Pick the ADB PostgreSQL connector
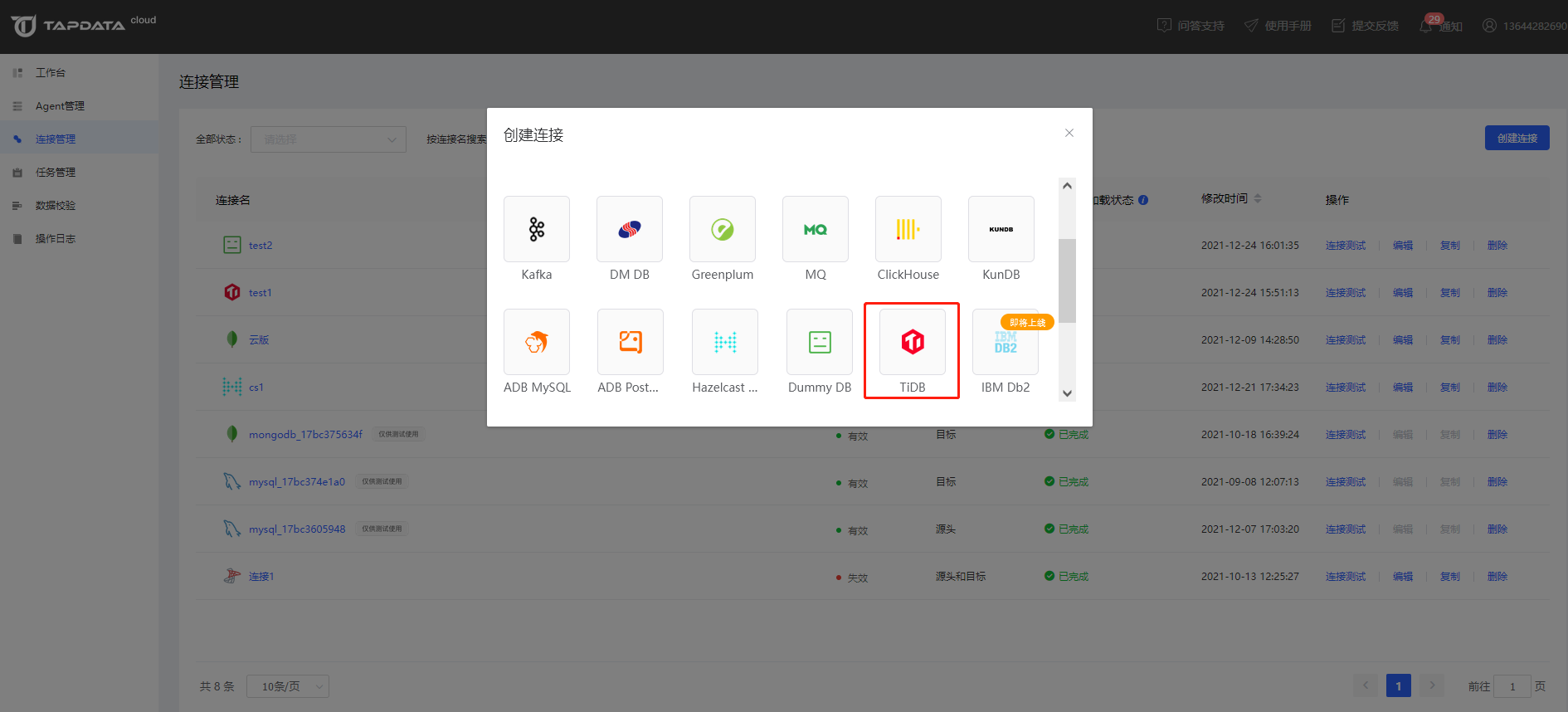This screenshot has height=712, width=1568. click(x=631, y=342)
